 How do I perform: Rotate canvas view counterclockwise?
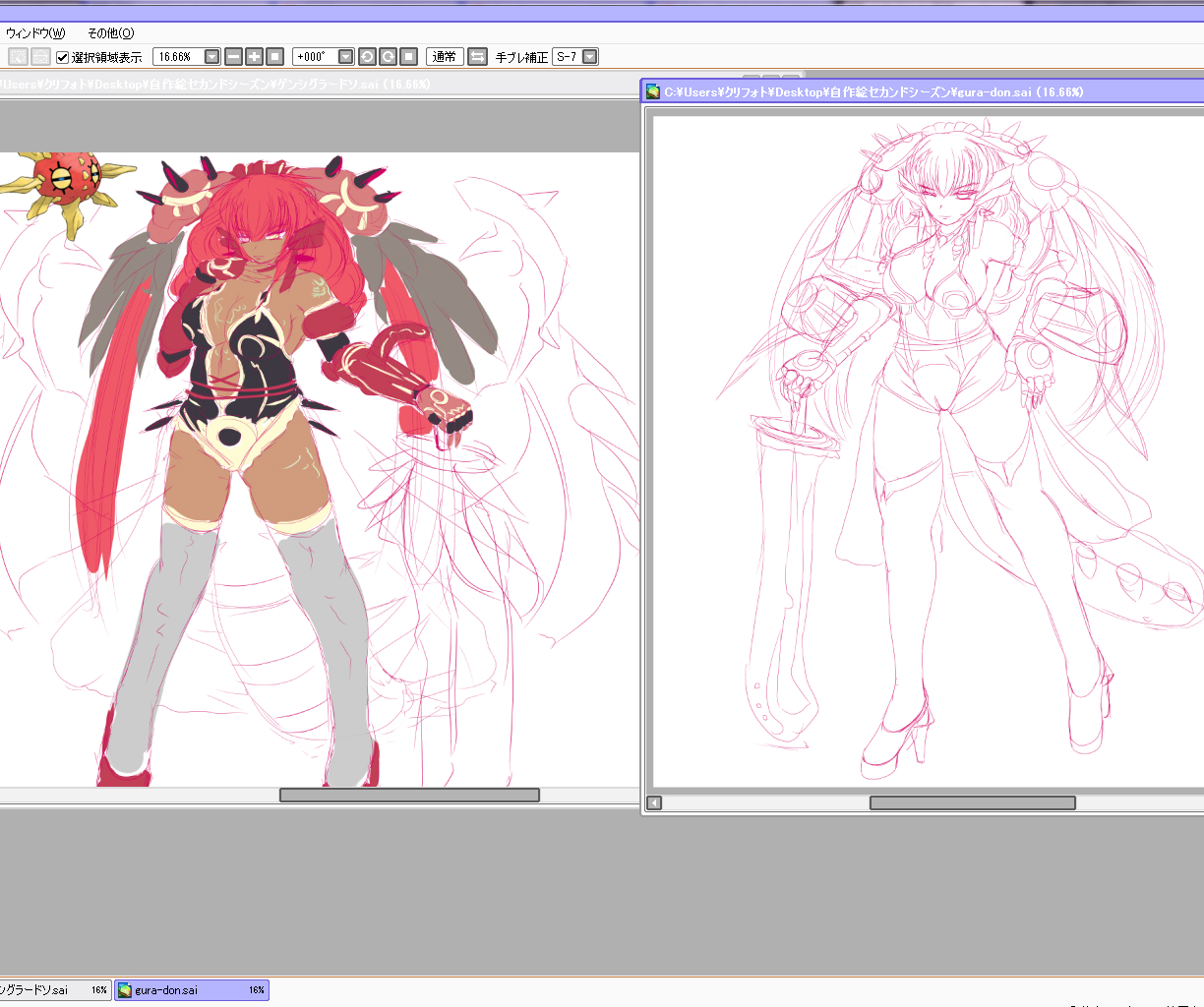pyautogui.click(x=367, y=57)
